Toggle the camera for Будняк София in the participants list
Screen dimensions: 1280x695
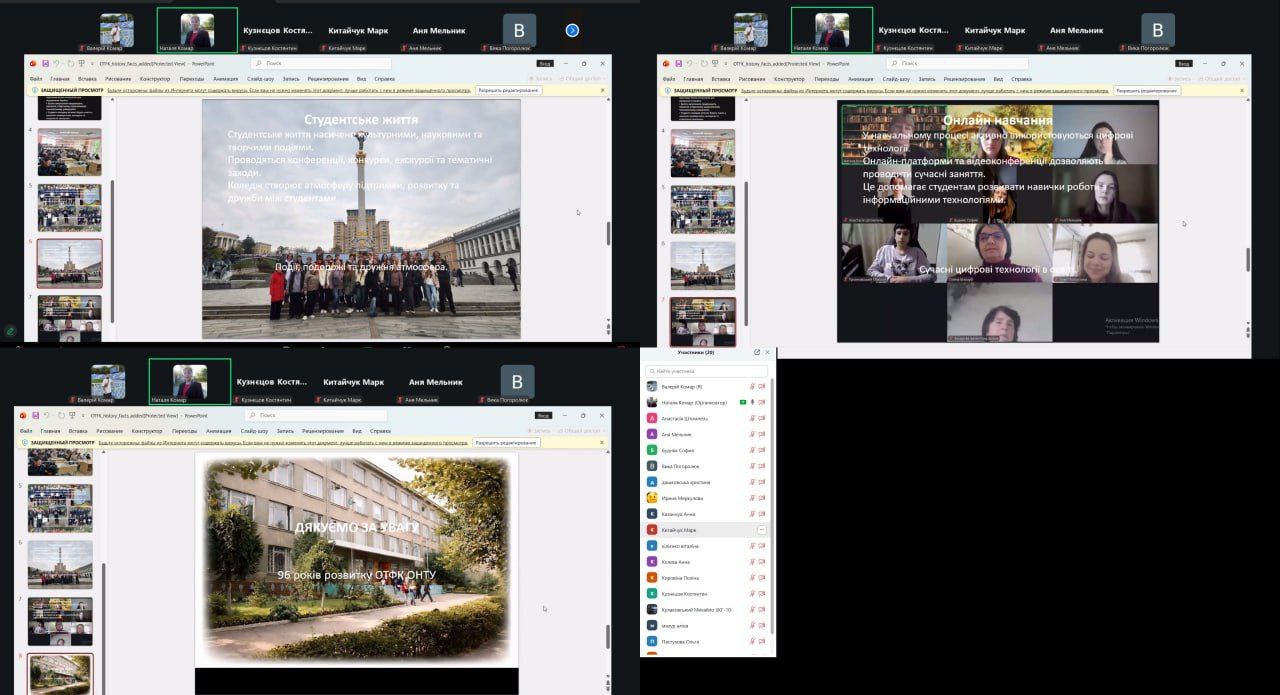(x=762, y=450)
